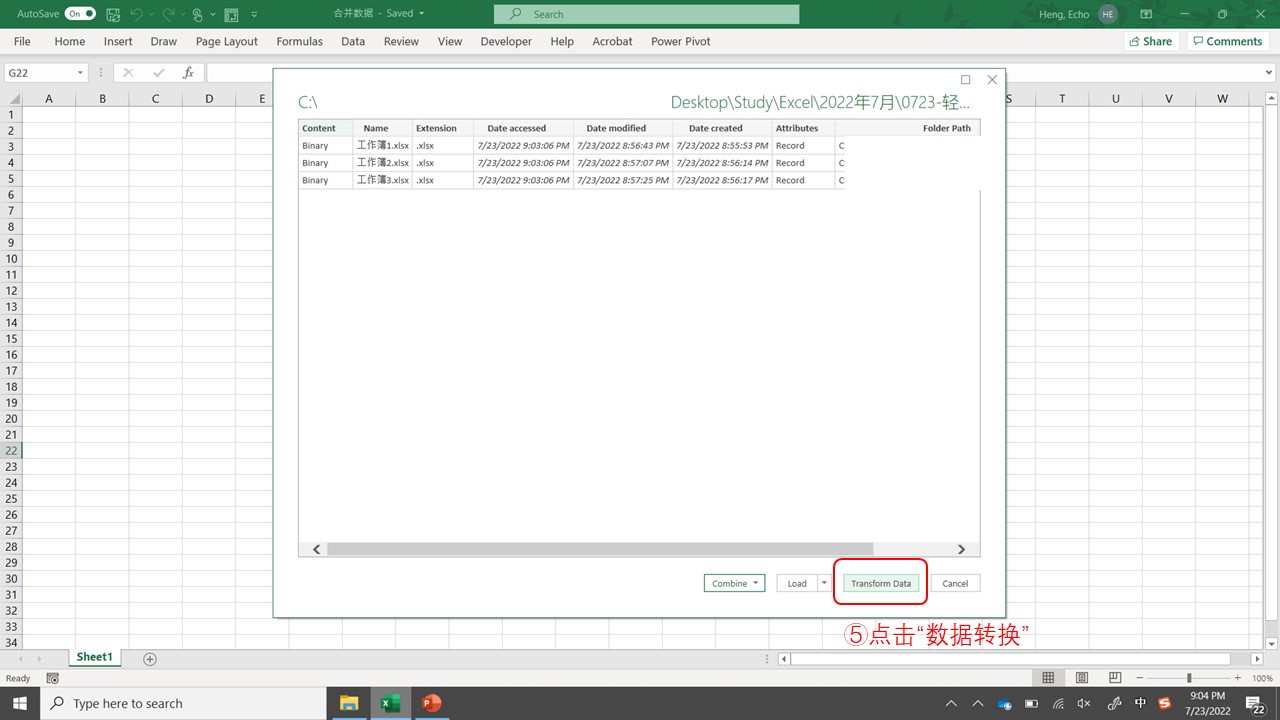Open the Developer tab
This screenshot has width=1280, height=720.
(x=506, y=41)
